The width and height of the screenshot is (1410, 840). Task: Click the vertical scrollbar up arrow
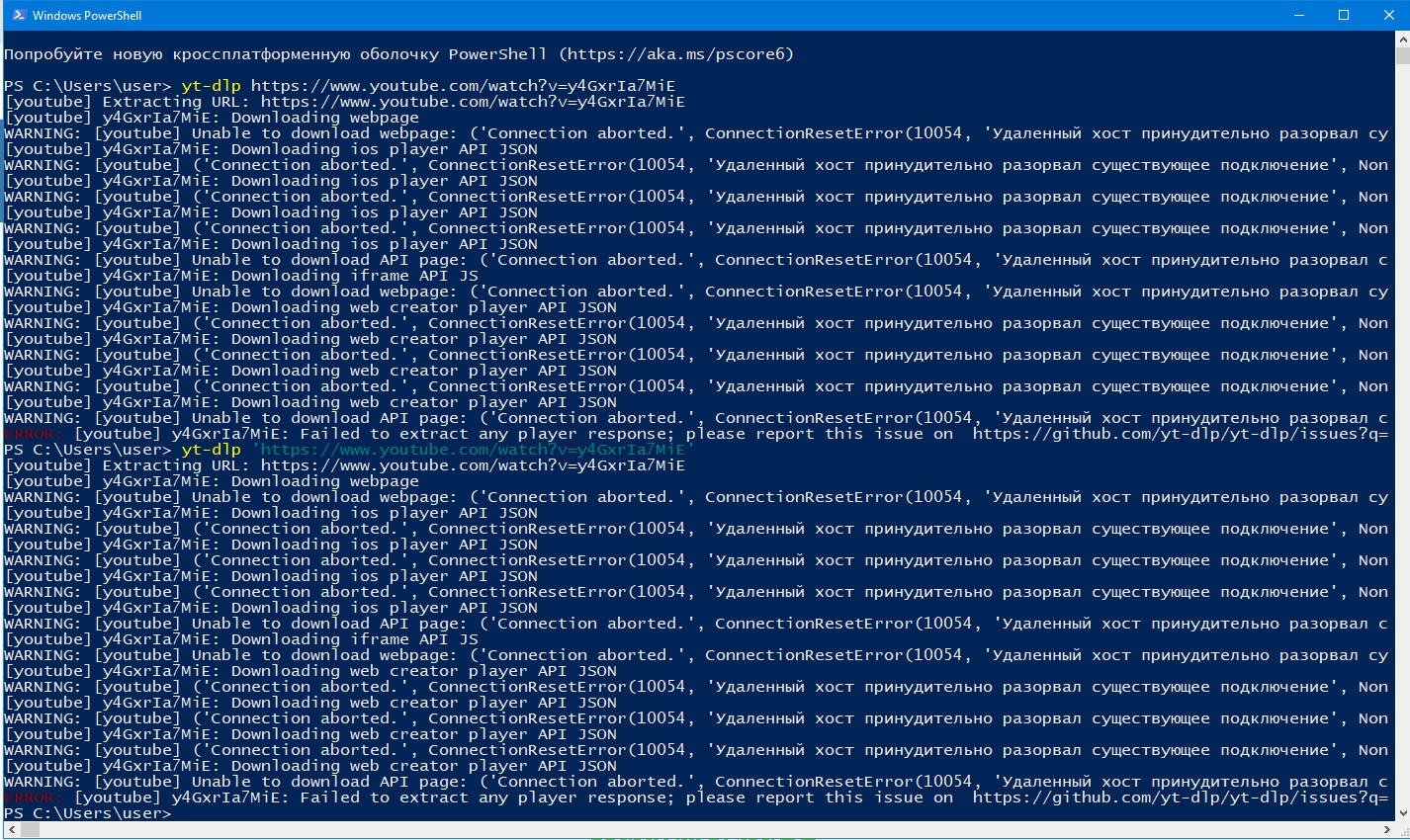pos(1402,40)
